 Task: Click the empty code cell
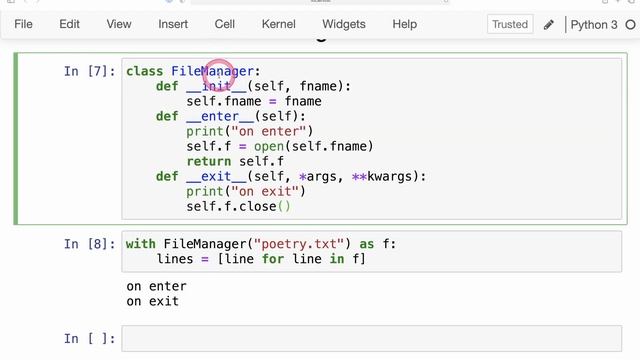click(x=372, y=338)
